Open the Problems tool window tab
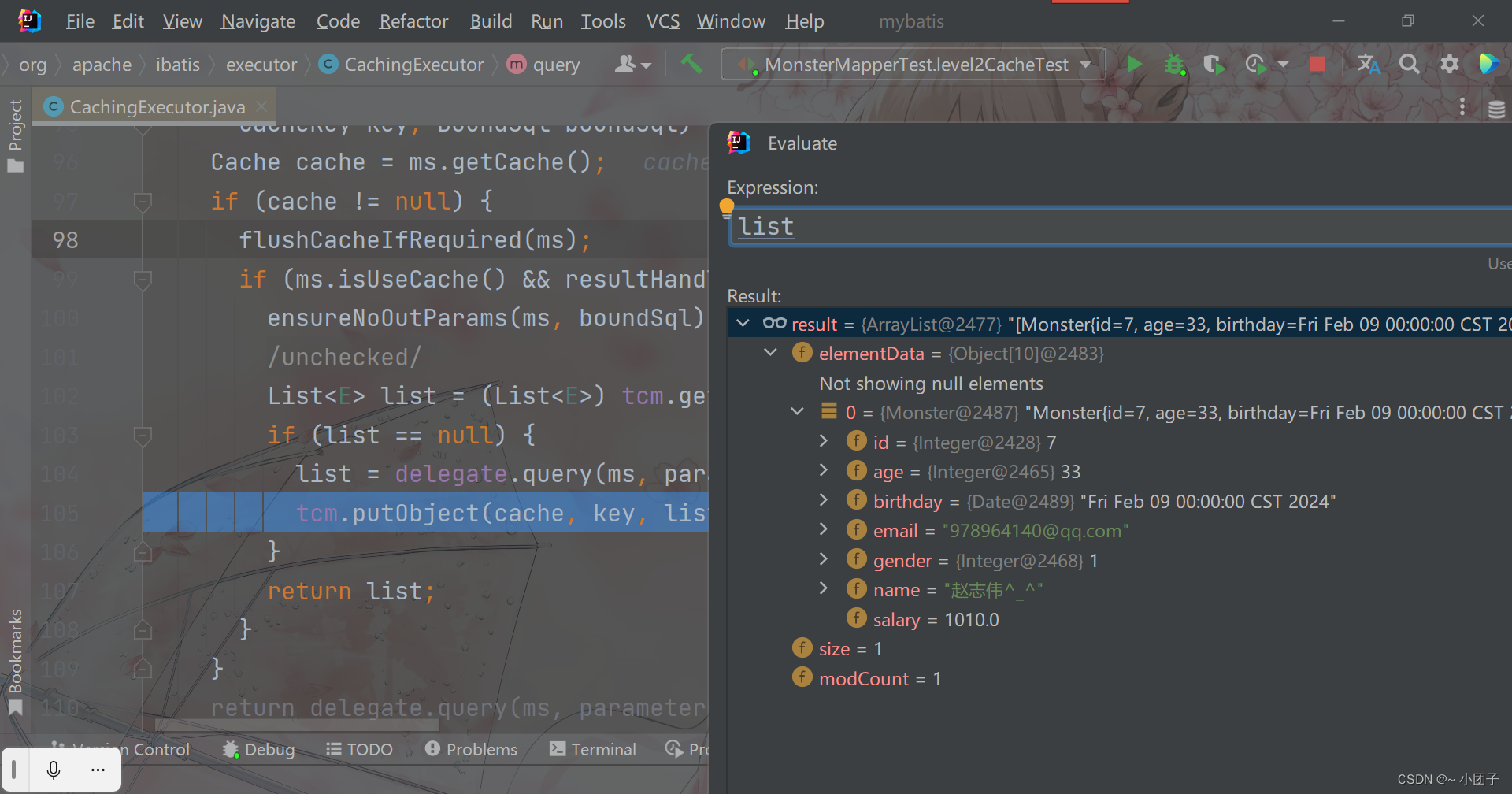Image resolution: width=1512 pixels, height=794 pixels. (x=471, y=749)
